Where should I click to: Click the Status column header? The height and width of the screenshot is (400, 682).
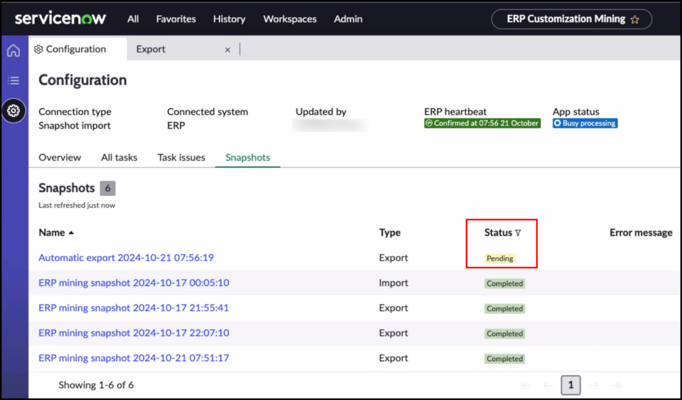pos(498,233)
